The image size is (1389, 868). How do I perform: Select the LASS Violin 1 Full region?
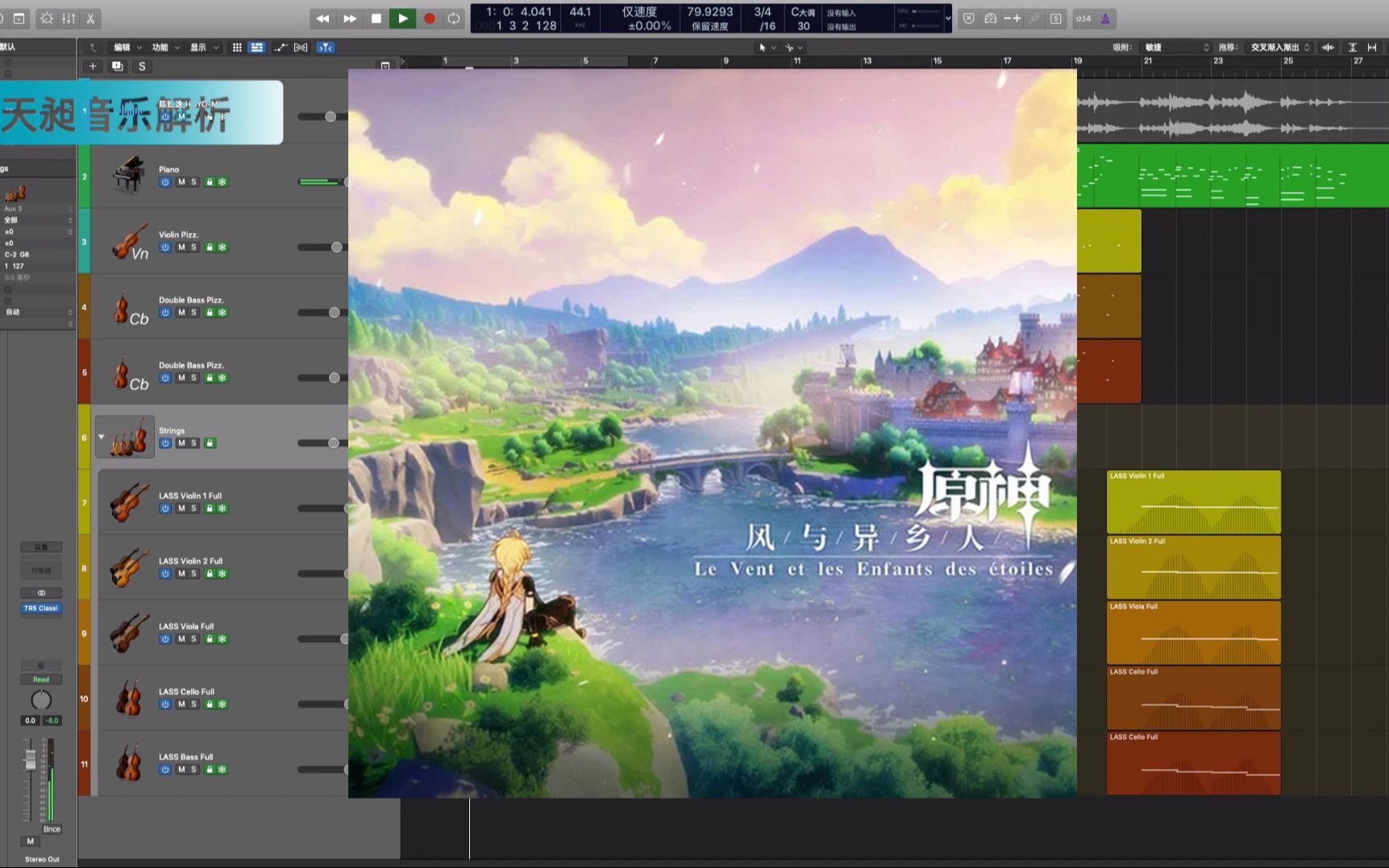point(1194,502)
